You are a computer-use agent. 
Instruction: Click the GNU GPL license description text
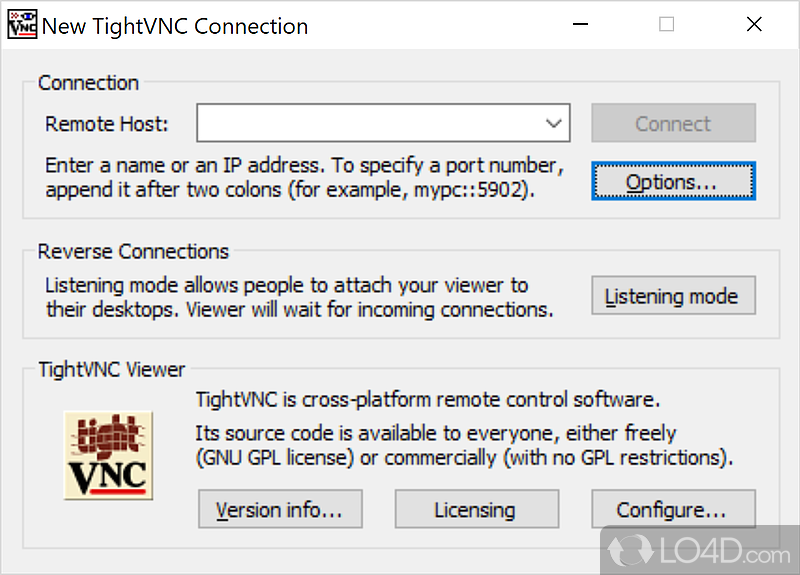pyautogui.click(x=464, y=446)
